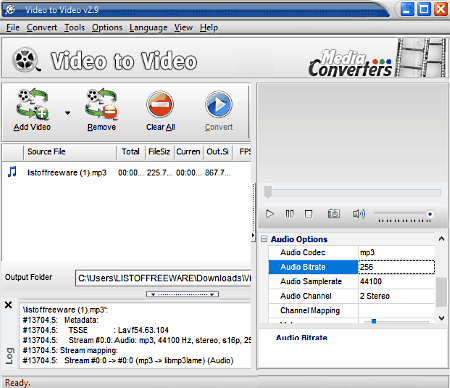Click the FileSiz column header
This screenshot has width=450, height=388.
(x=160, y=152)
